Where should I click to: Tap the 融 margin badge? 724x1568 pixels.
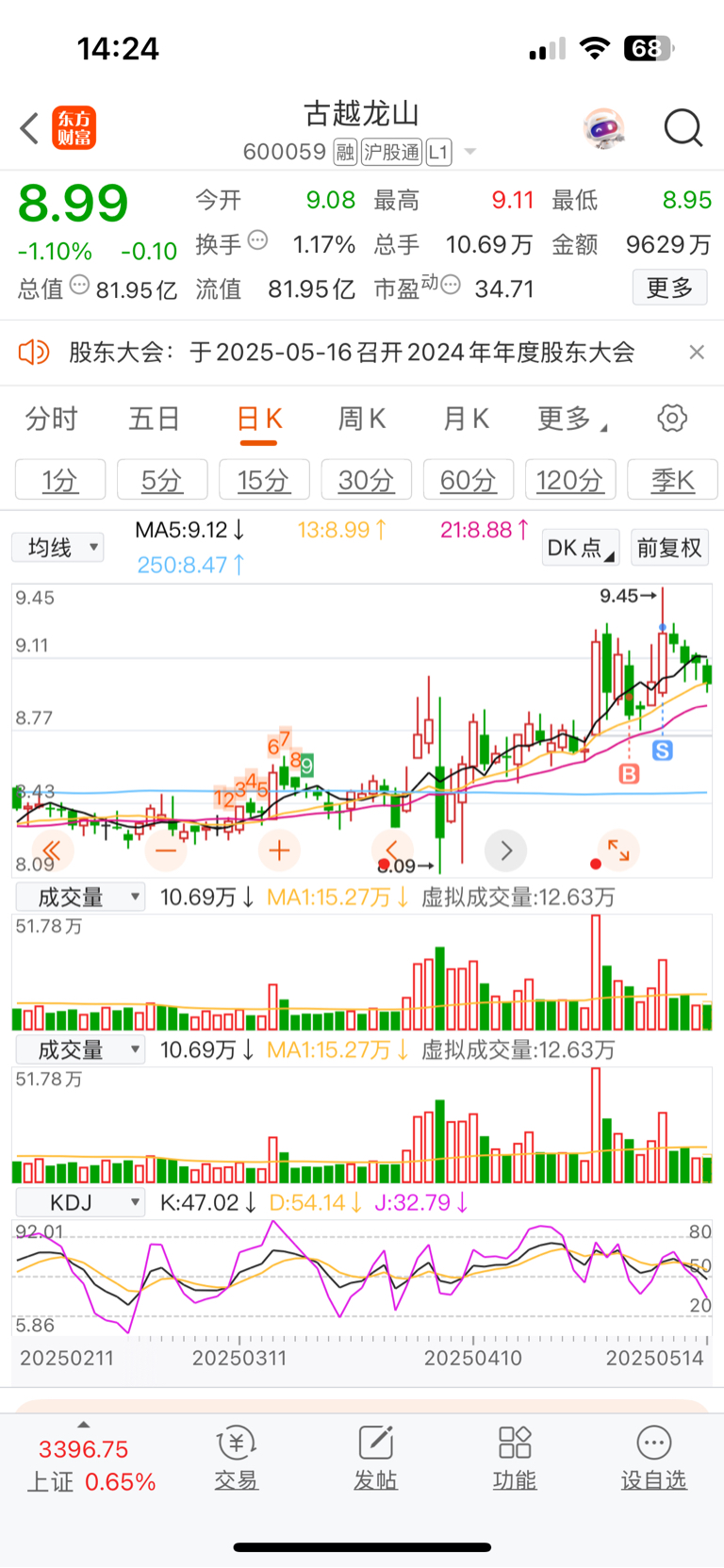point(345,152)
